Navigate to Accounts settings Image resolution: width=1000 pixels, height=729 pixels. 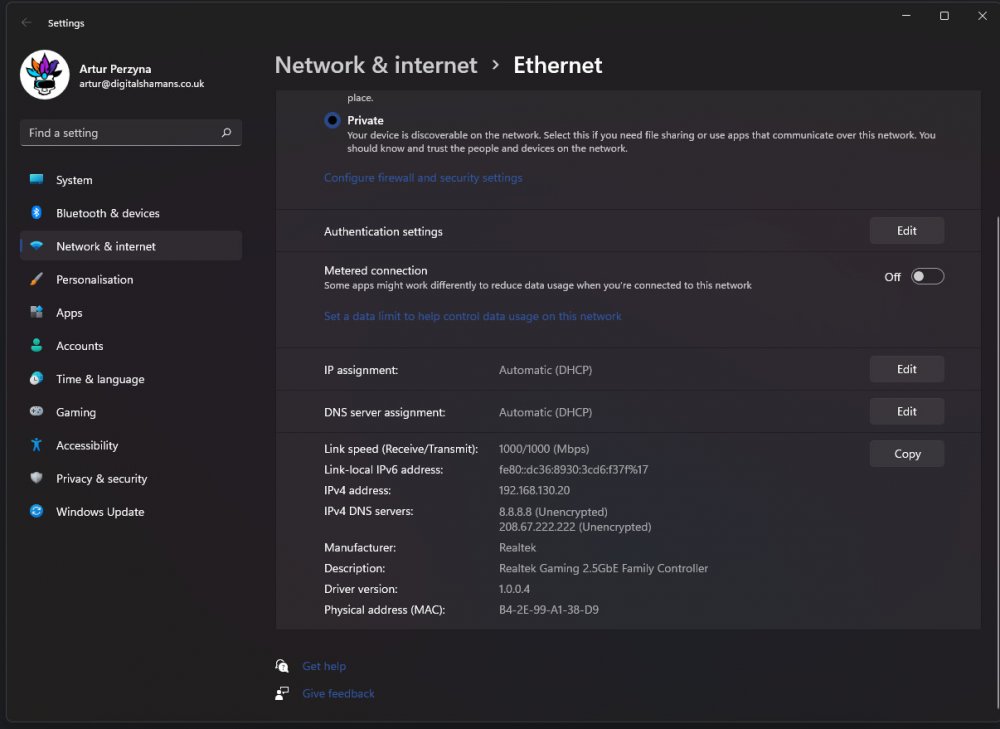pos(131,346)
